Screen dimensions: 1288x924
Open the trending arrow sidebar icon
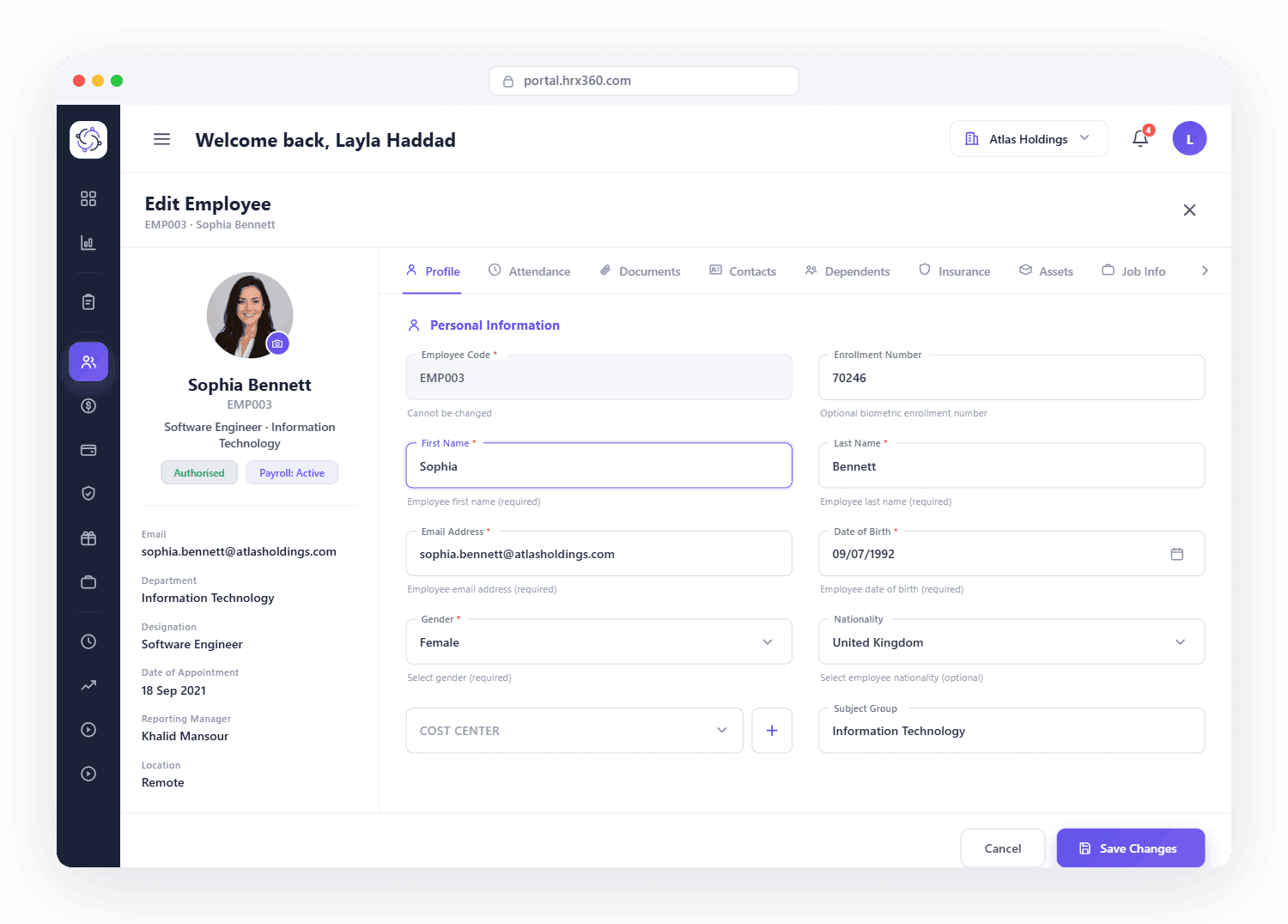(88, 685)
